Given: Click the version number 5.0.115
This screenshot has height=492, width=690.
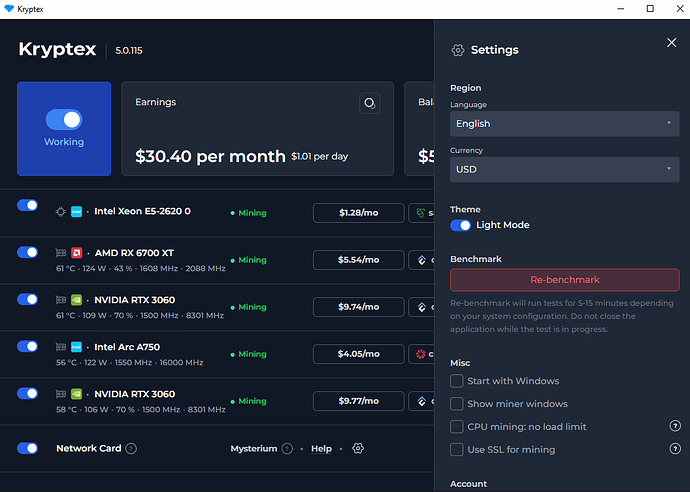Looking at the screenshot, I should [129, 51].
